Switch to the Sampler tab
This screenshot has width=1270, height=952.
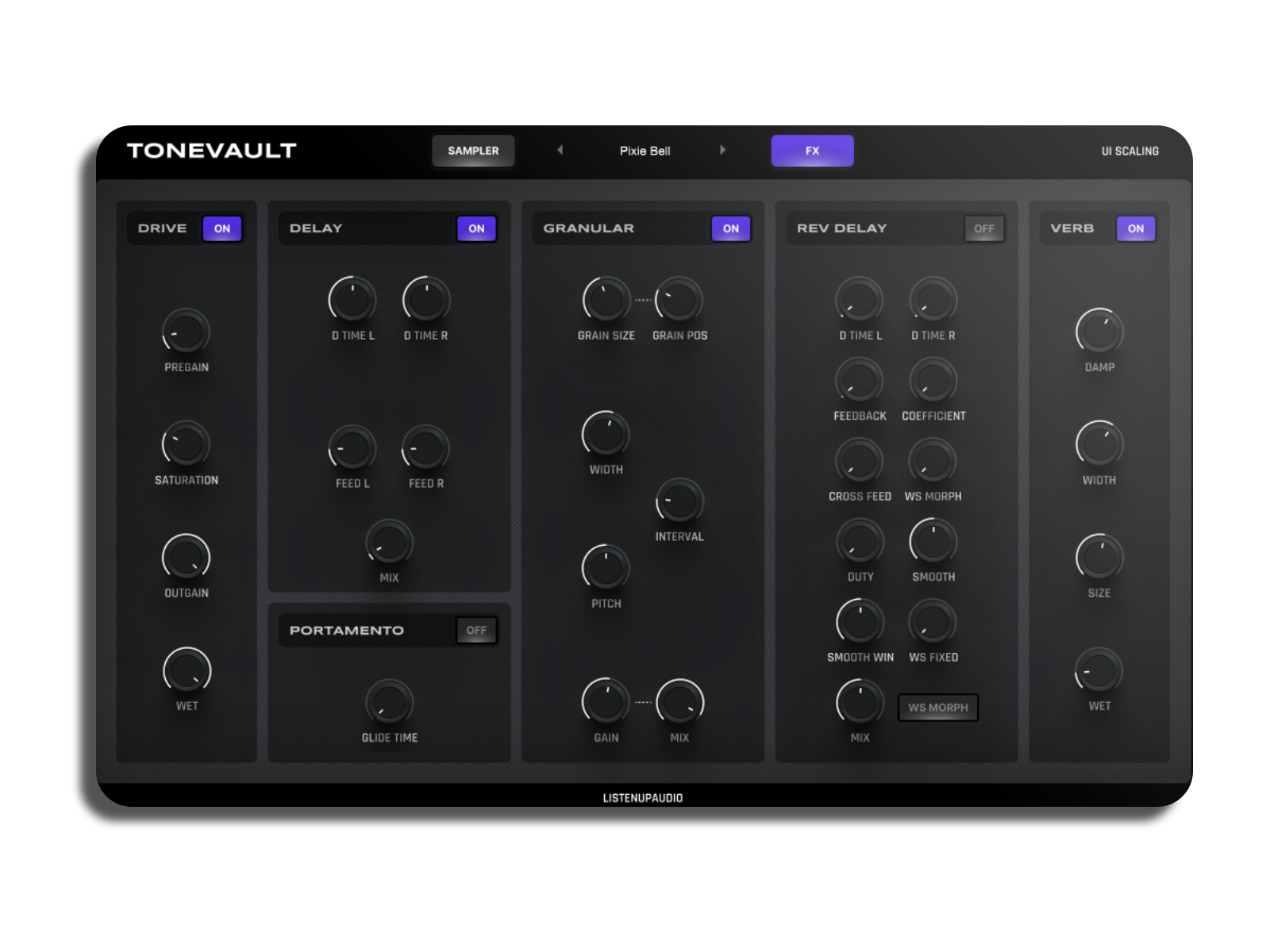(473, 151)
